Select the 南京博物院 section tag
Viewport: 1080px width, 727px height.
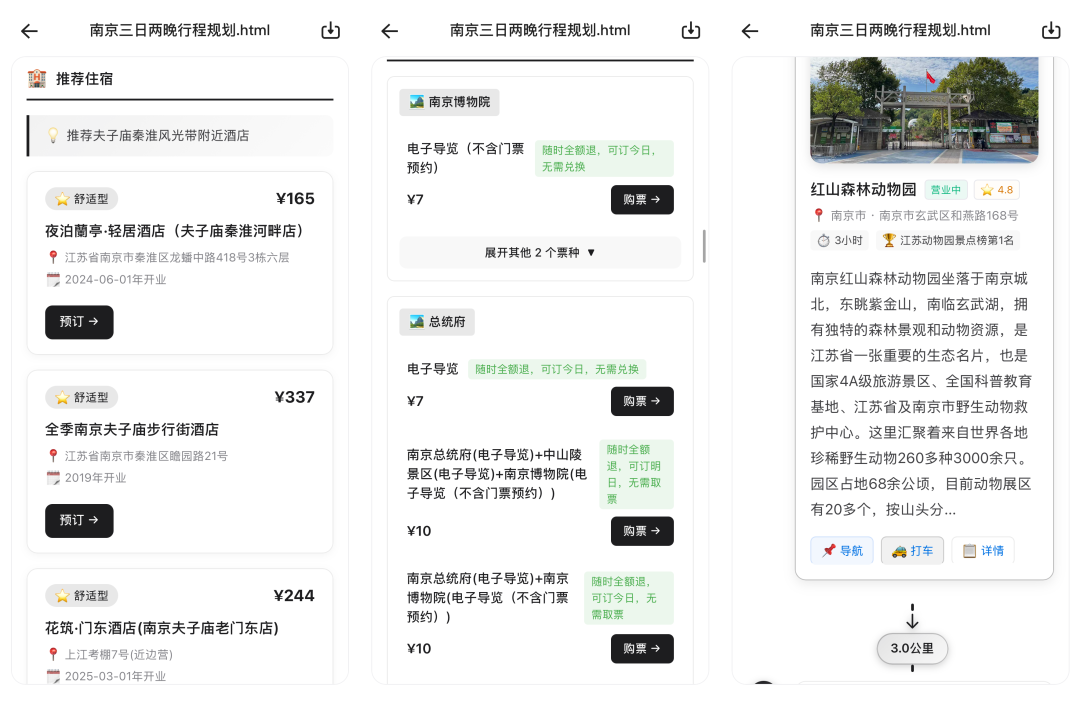[x=449, y=102]
